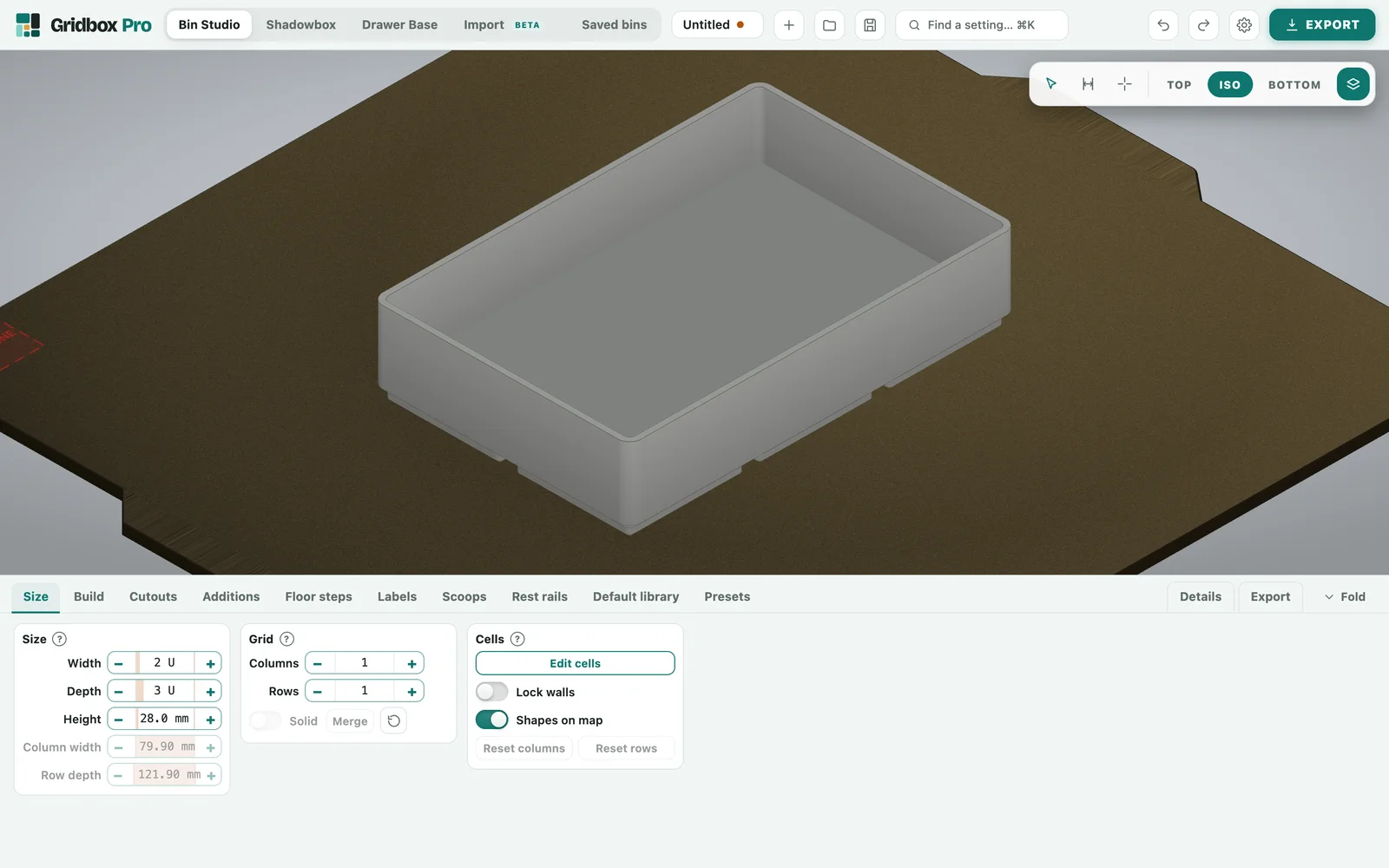Decrease Width value
Image resolution: width=1389 pixels, height=868 pixels.
[119, 663]
